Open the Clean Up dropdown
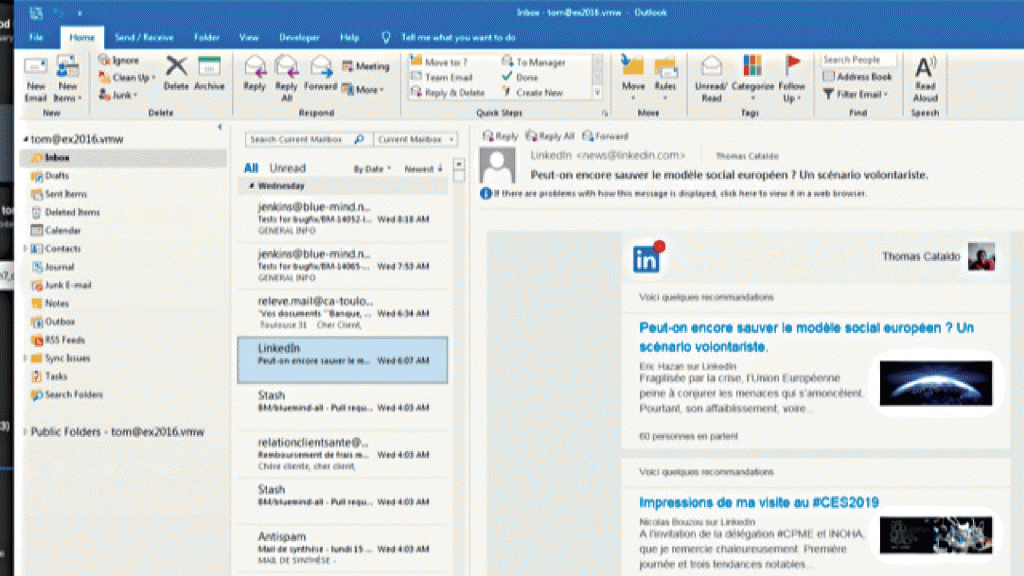Screen dimensions: 1024x576 pyautogui.click(x=127, y=77)
